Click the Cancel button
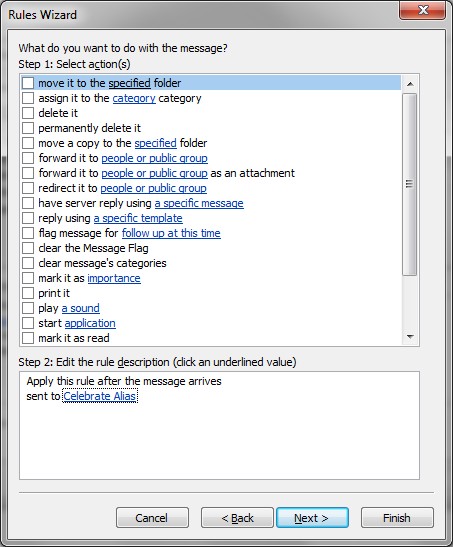This screenshot has width=453, height=547. pos(152,518)
